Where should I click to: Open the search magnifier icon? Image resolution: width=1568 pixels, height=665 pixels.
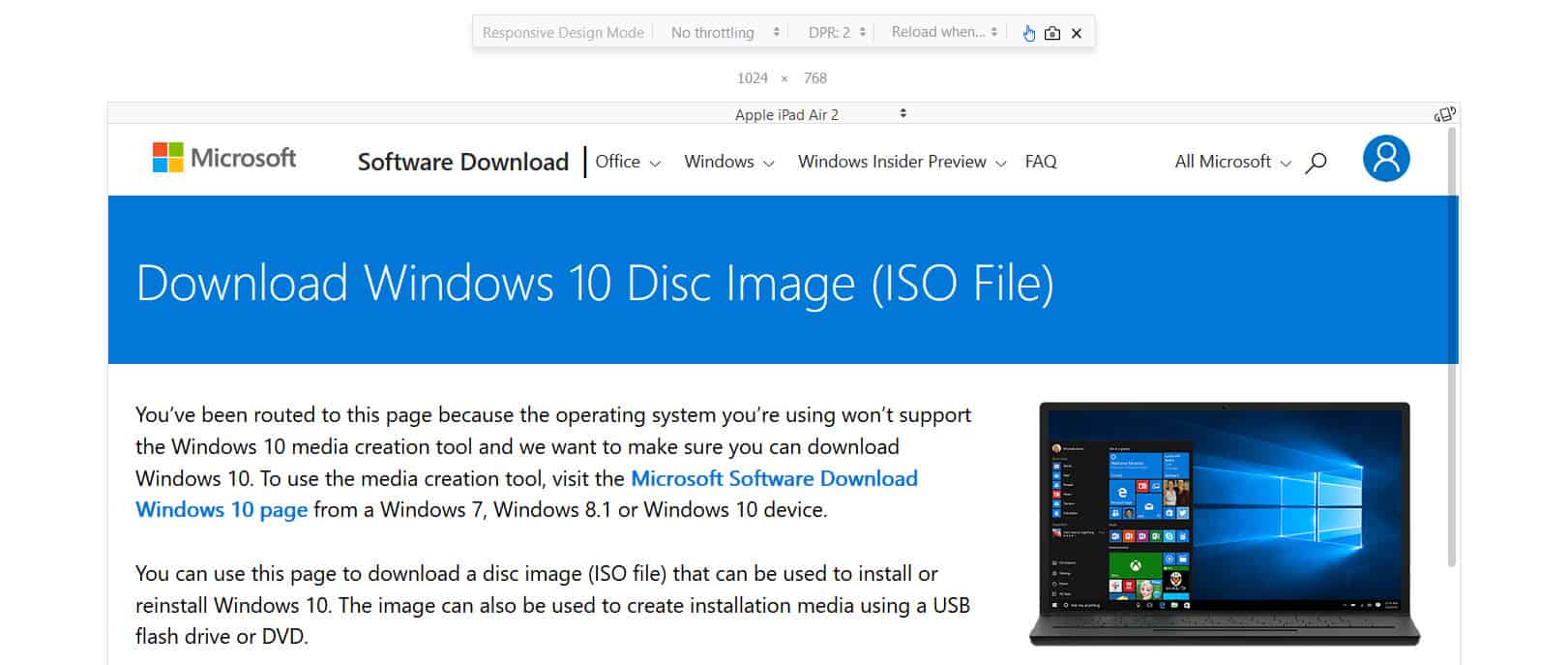click(1316, 163)
